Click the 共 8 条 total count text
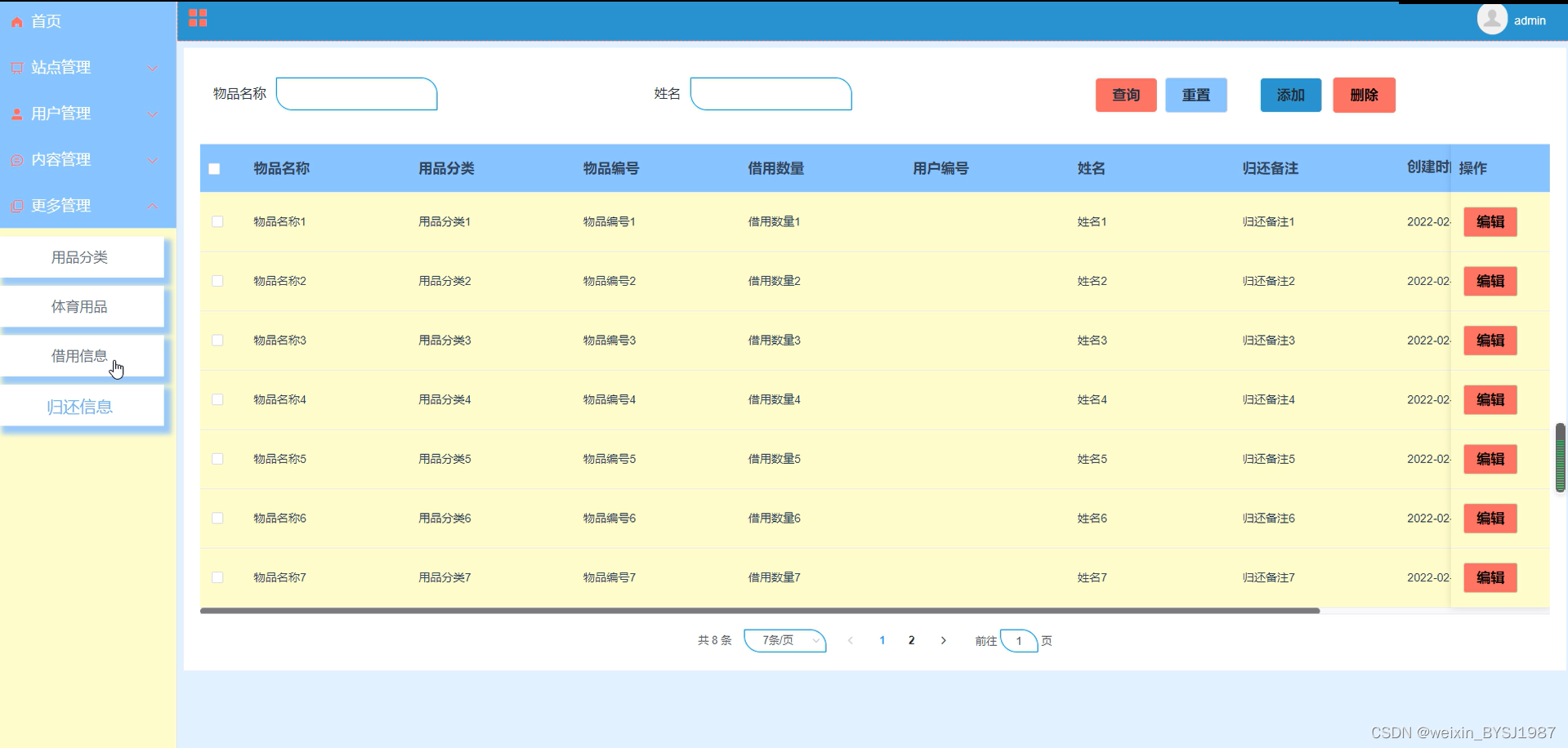This screenshot has height=748, width=1568. tap(715, 641)
